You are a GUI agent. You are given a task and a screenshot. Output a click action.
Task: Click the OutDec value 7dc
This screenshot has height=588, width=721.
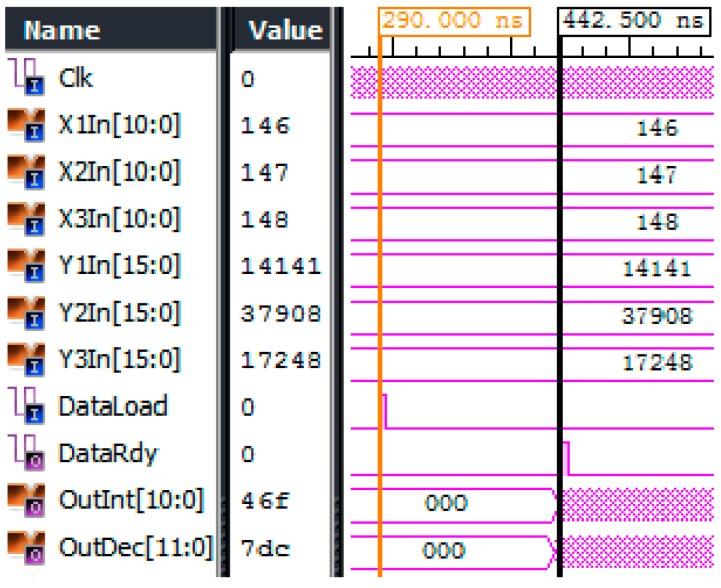(265, 549)
